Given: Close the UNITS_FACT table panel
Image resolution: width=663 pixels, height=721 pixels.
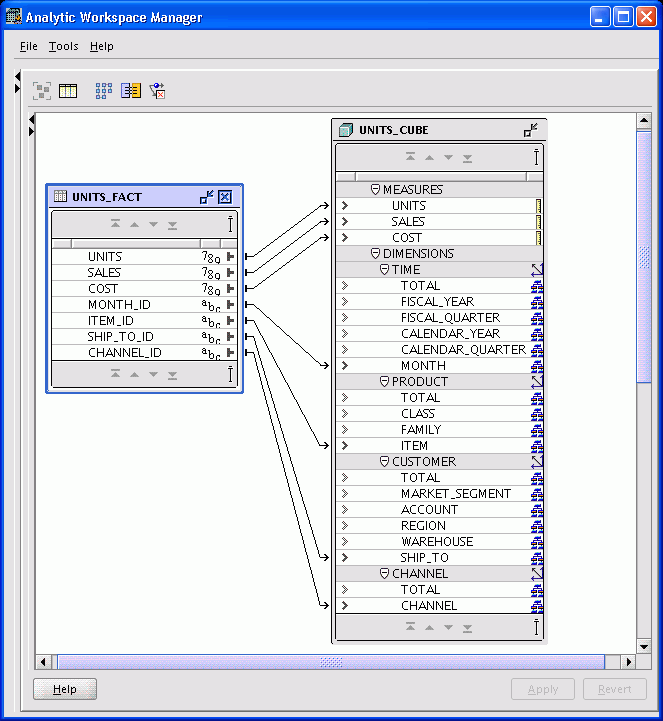Looking at the screenshot, I should [x=225, y=197].
